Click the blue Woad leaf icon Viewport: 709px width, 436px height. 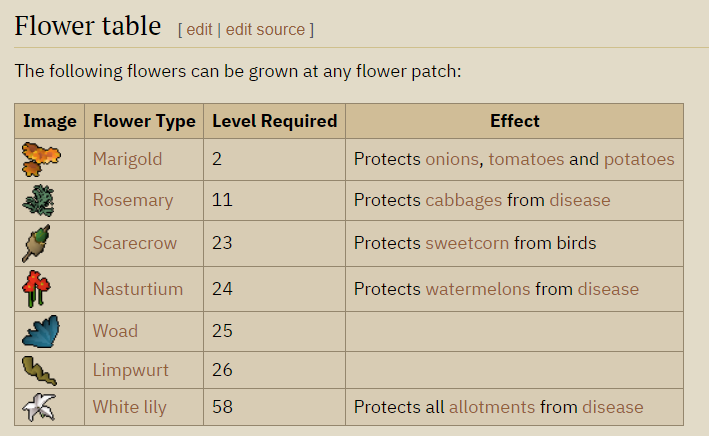tap(41, 331)
